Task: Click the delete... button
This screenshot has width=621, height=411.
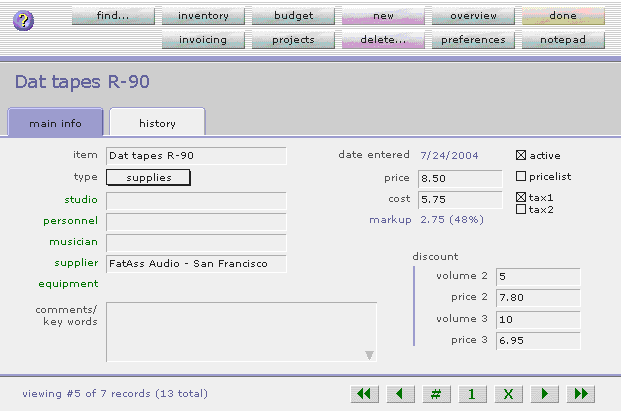Action: [383, 40]
